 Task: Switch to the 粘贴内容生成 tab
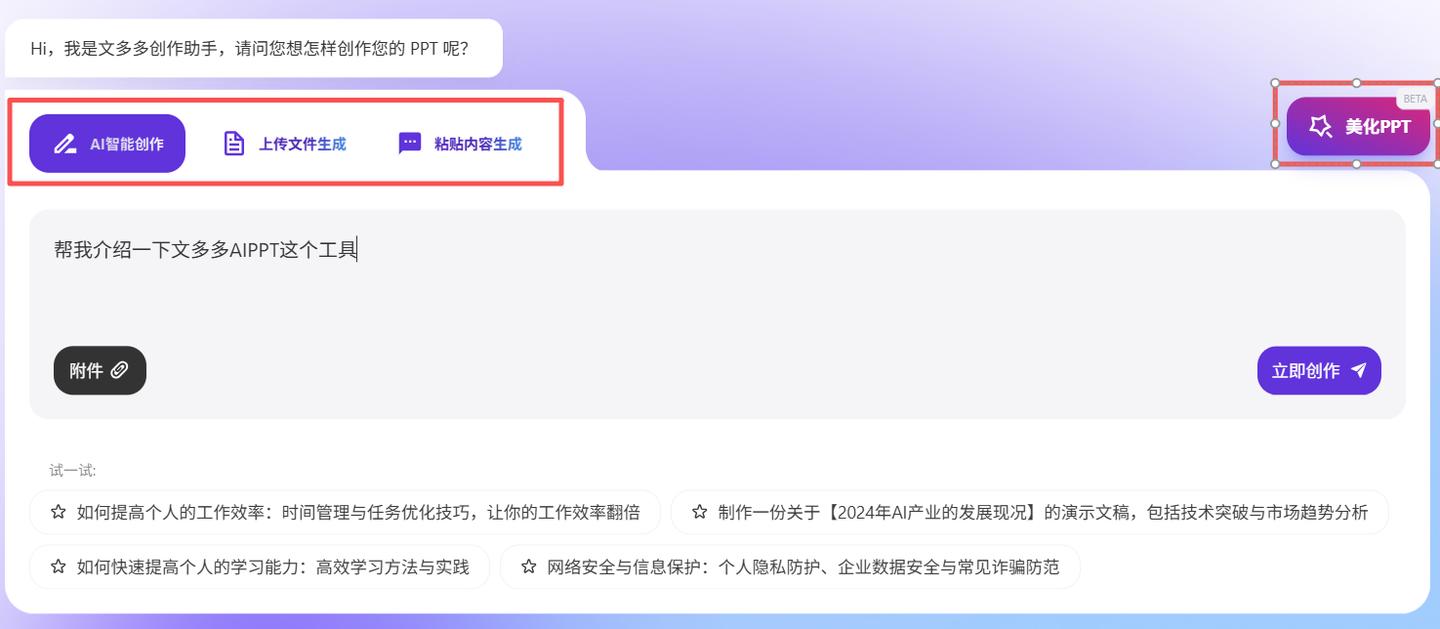coord(477,144)
